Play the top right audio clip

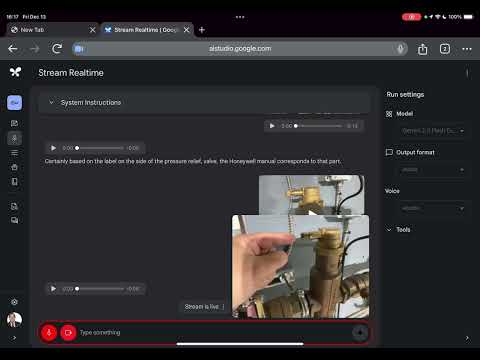click(x=272, y=126)
